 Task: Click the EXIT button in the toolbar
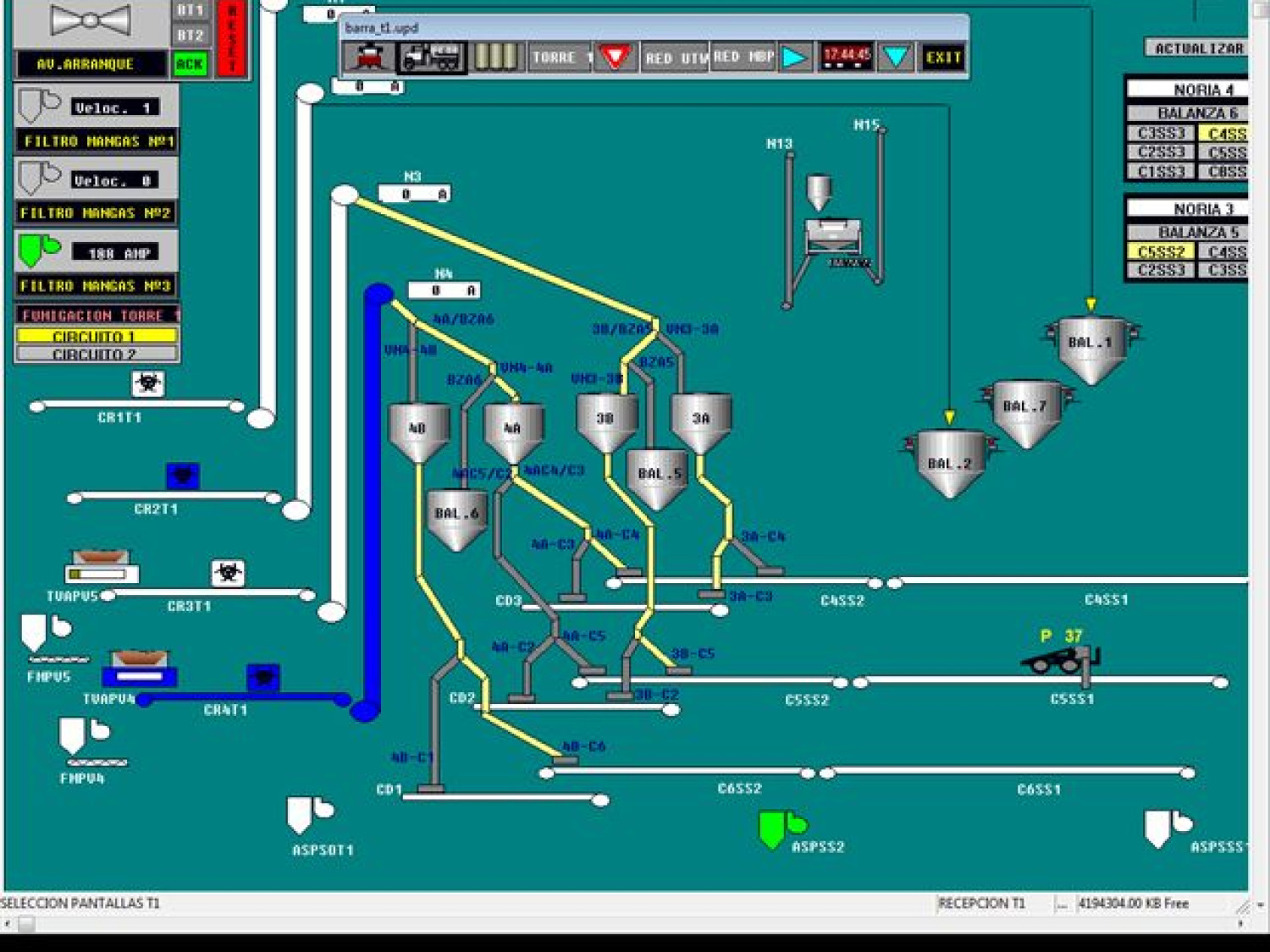[x=943, y=58]
